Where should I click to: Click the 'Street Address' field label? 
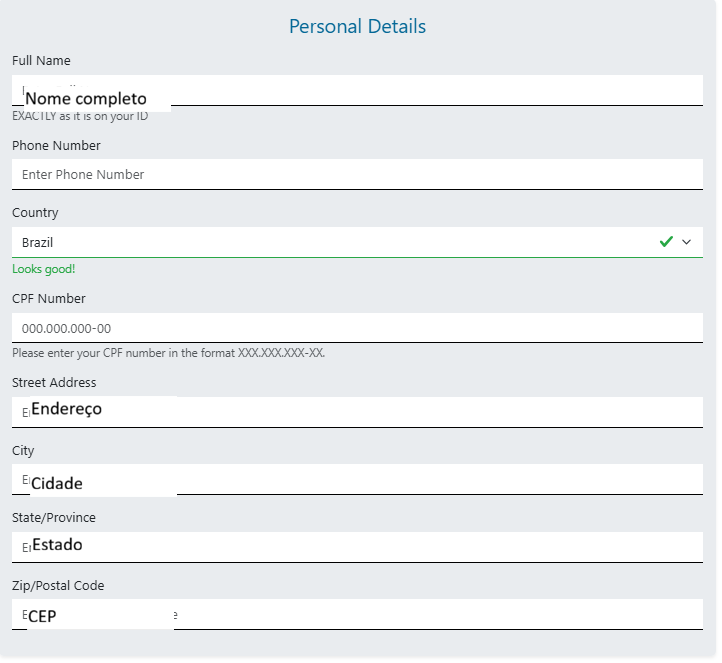point(54,383)
